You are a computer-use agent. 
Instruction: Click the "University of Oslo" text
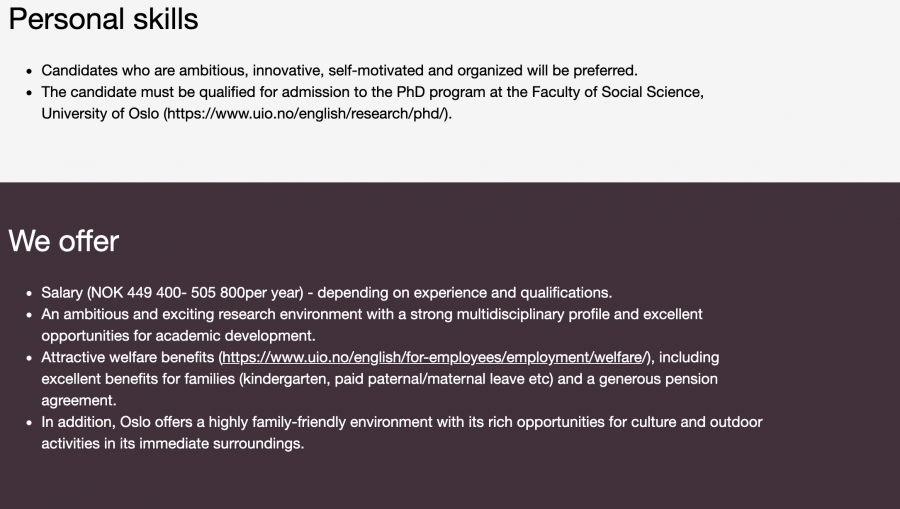100,113
